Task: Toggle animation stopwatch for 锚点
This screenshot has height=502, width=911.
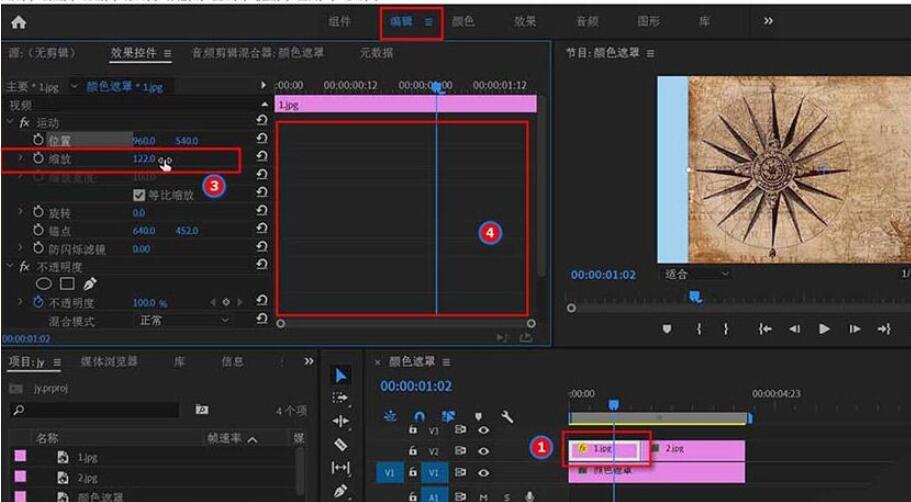Action: [x=38, y=230]
